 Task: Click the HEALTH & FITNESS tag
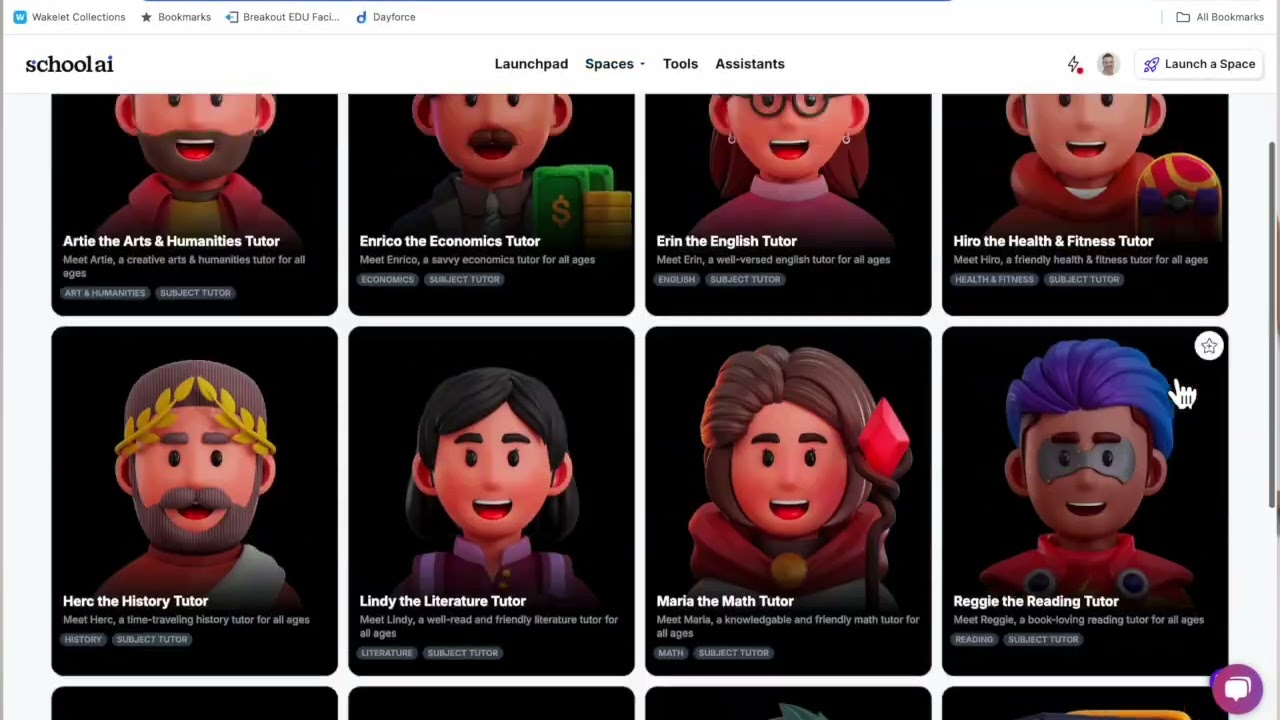pyautogui.click(x=994, y=280)
